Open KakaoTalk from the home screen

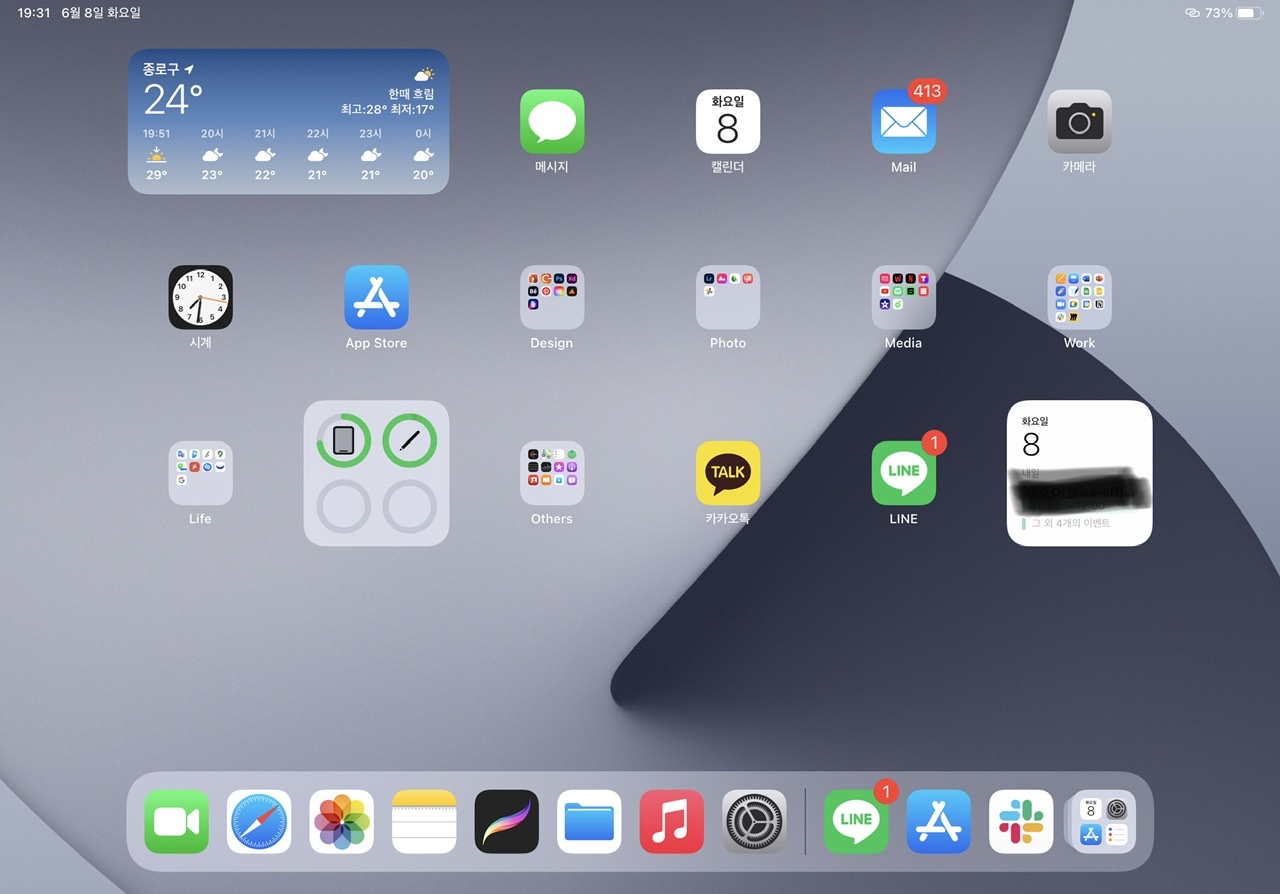click(727, 472)
